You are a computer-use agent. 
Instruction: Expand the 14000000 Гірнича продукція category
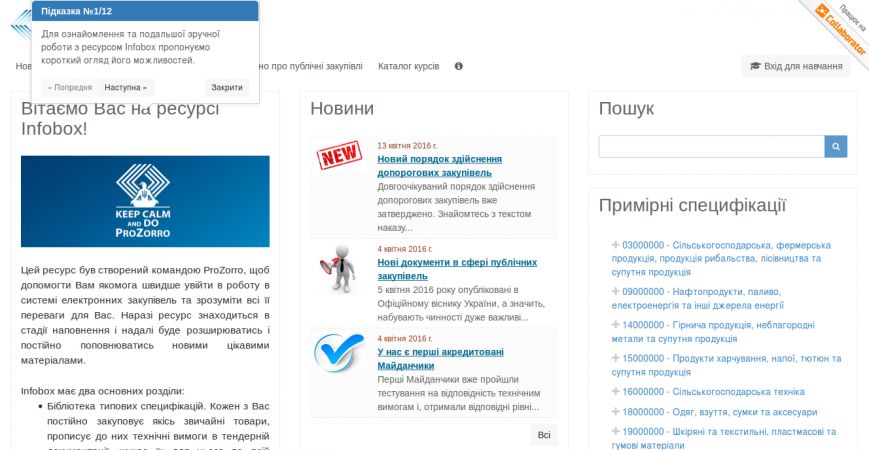coord(615,325)
